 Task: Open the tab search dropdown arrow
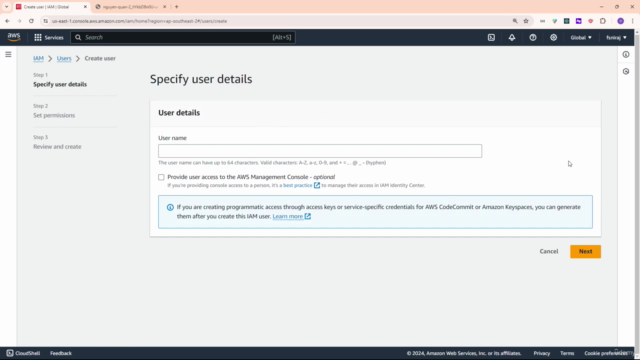pos(7,7)
